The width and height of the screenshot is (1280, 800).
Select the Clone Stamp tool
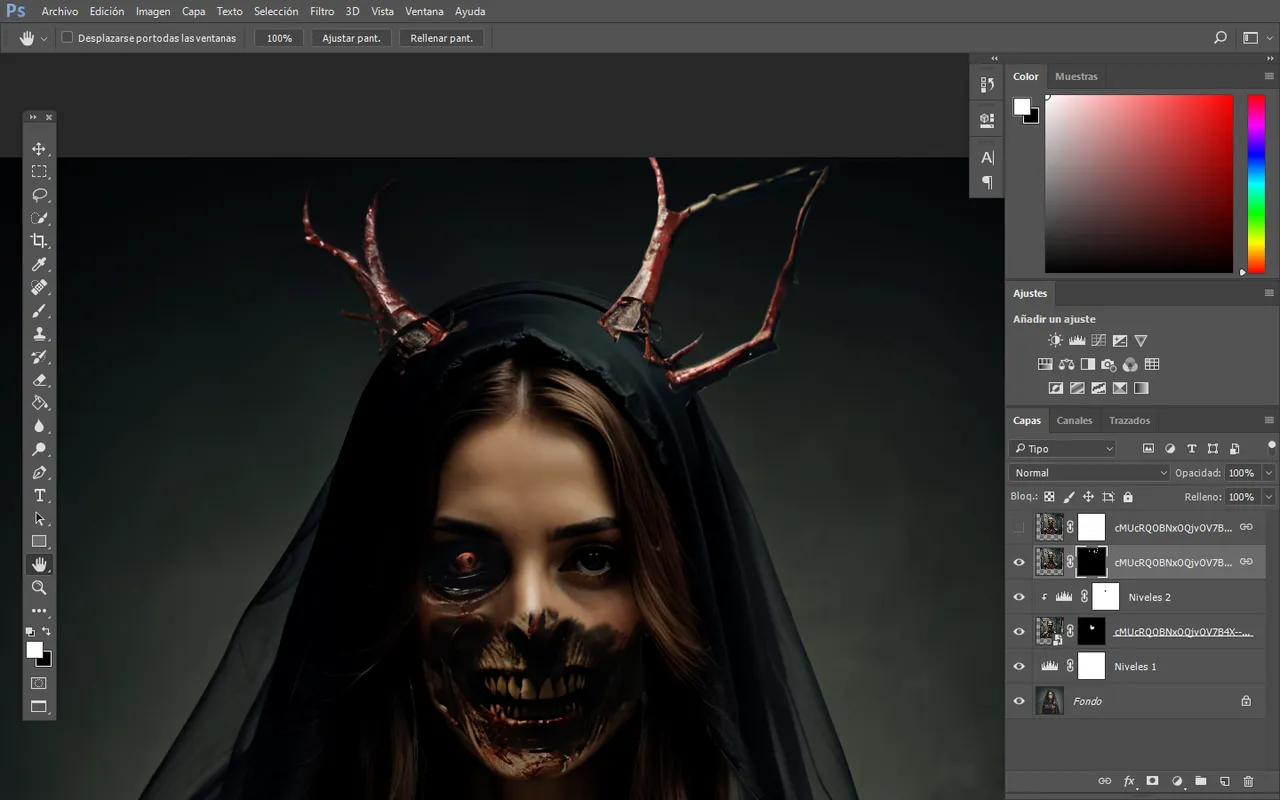[39, 334]
